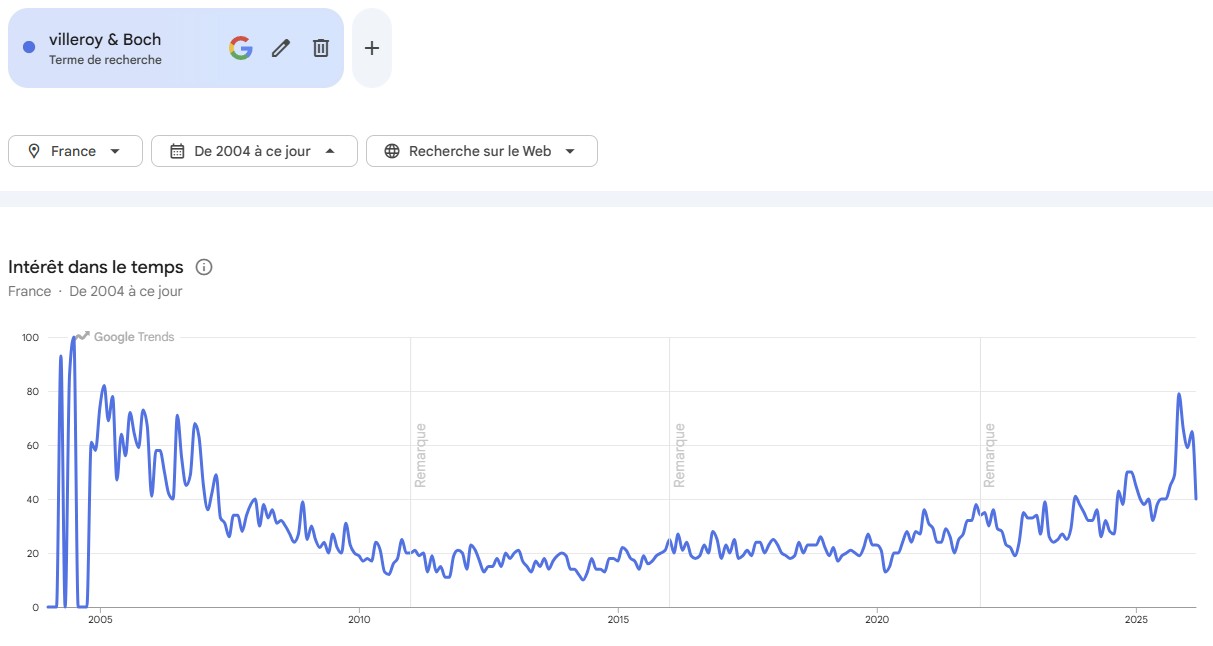Click the Terme de recherche label

(105, 60)
